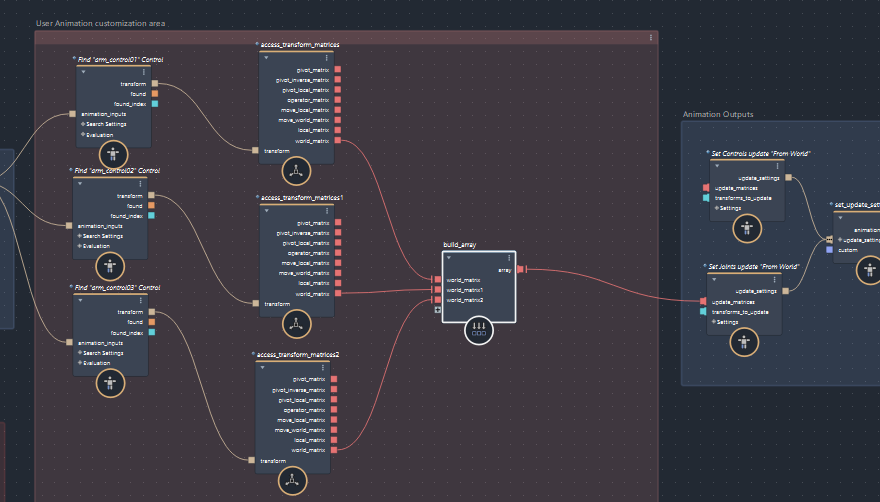
Task: Collapse the Find "arm_control02" Control node
Action: 80,184
